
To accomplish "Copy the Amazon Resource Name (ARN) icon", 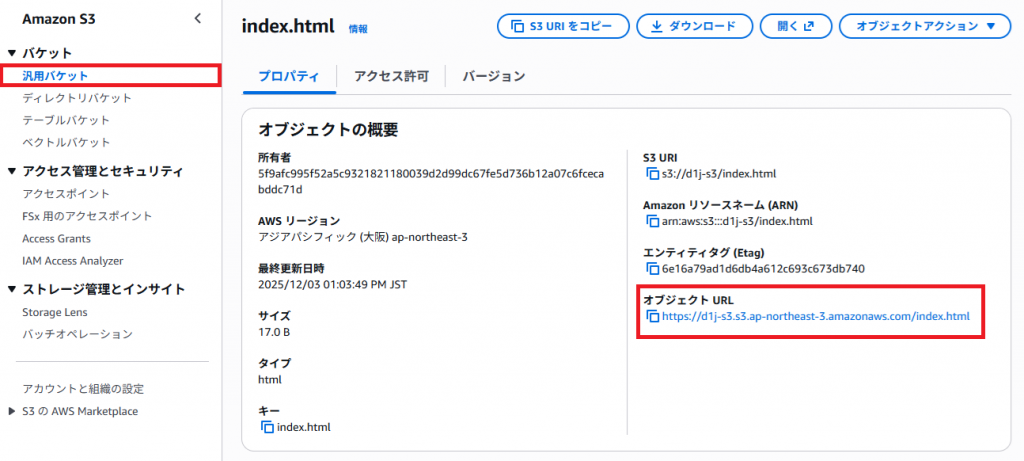I will coord(654,221).
